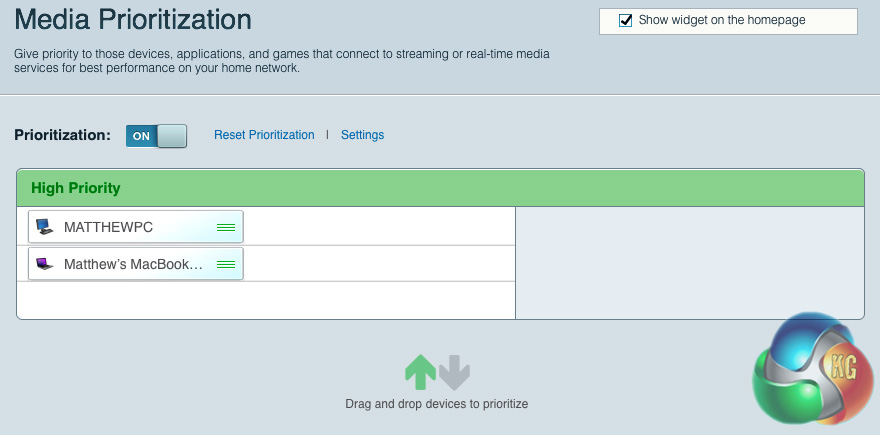Click the Reset Prioritization link
The height and width of the screenshot is (435, 880).
[264, 135]
